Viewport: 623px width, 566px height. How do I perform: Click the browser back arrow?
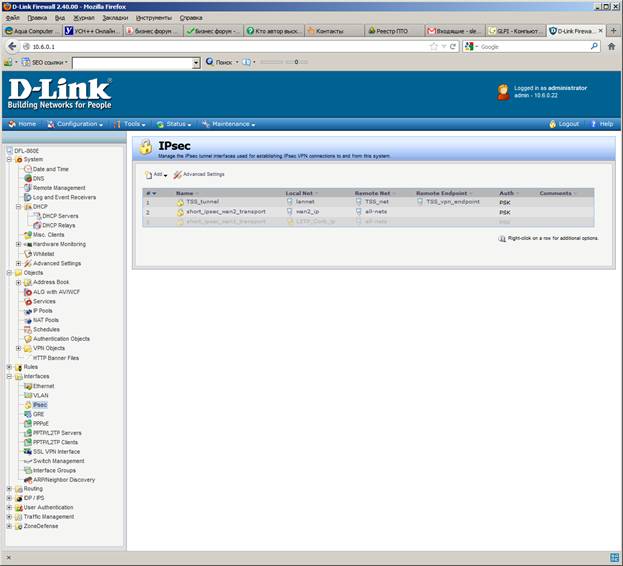pyautogui.click(x=12, y=46)
